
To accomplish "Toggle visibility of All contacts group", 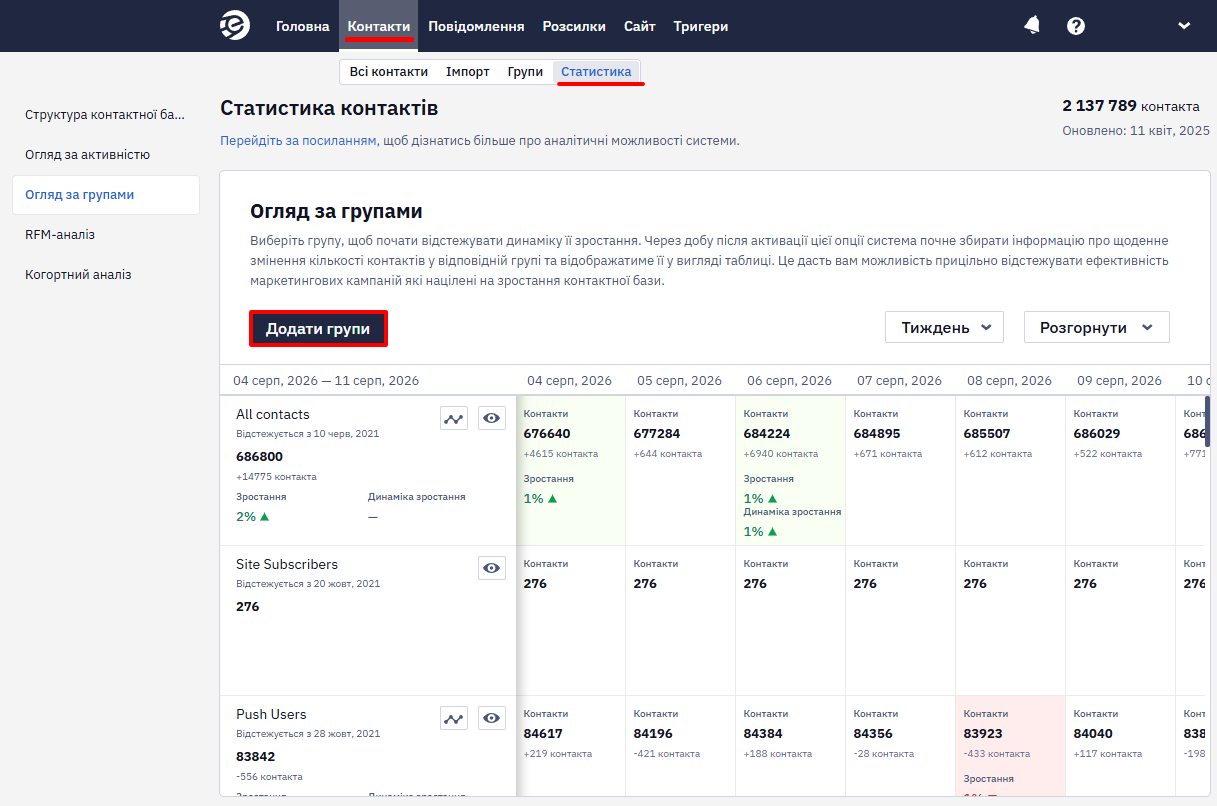I will (x=491, y=418).
